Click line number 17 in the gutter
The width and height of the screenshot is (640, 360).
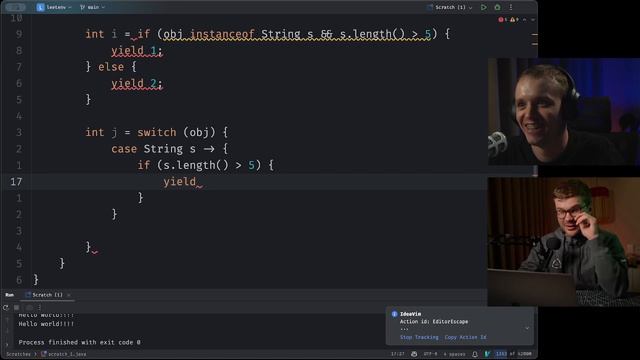coord(16,182)
